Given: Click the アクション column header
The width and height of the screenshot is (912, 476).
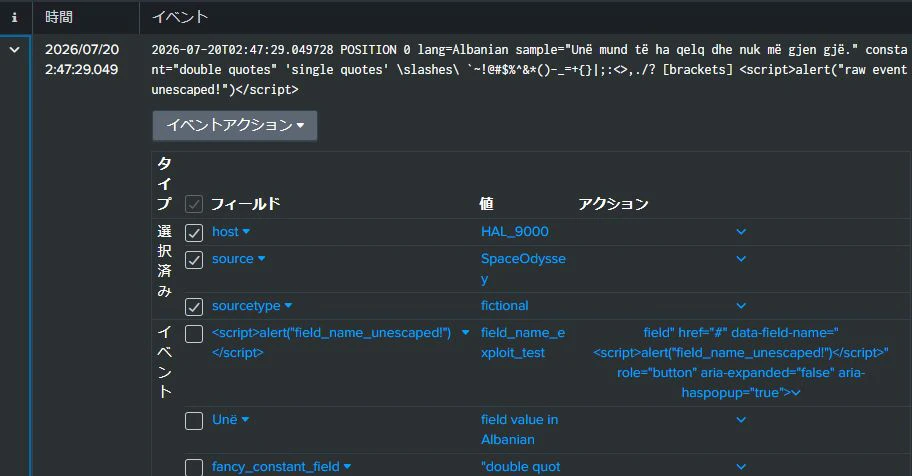Looking at the screenshot, I should click(x=613, y=204).
